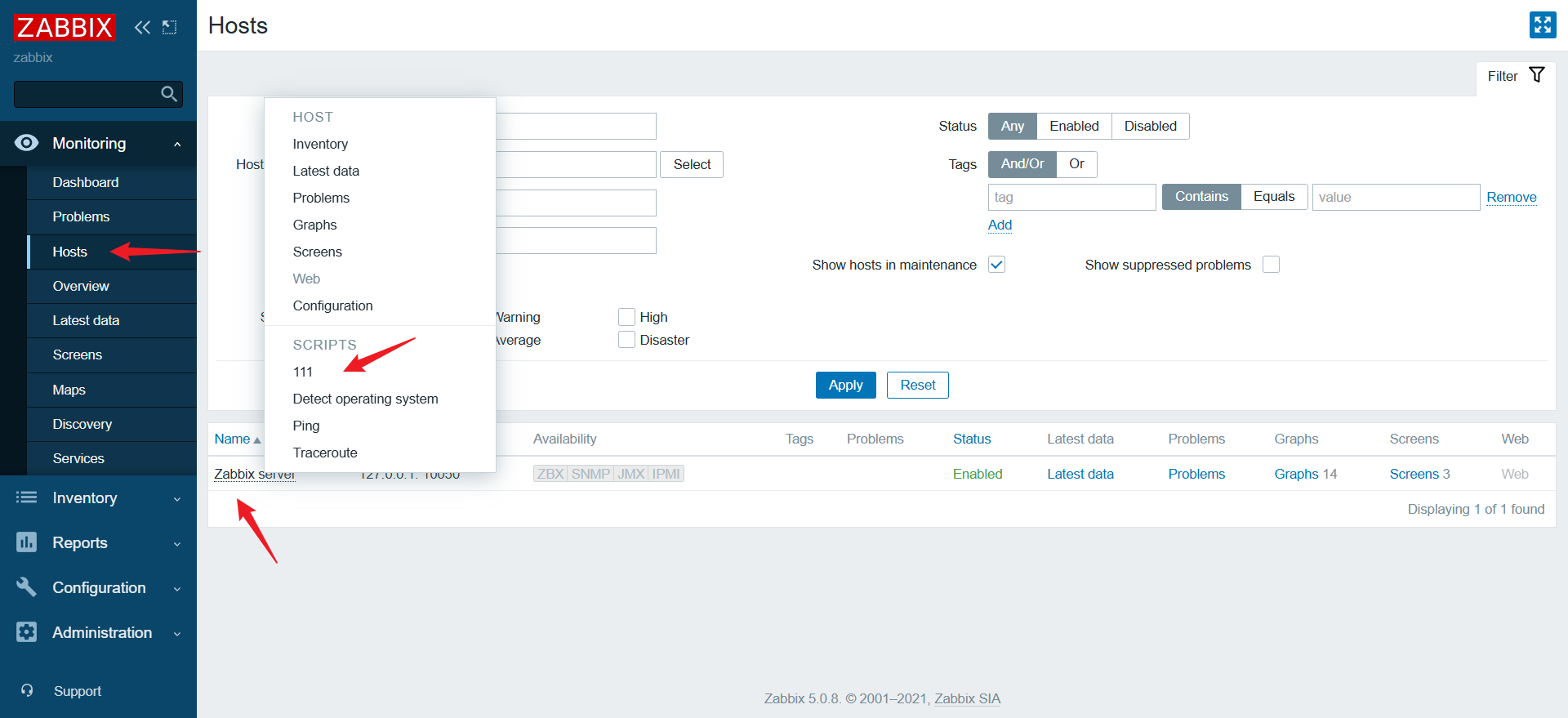Check the Disaster severity checkbox
This screenshot has width=1568, height=718.
click(x=626, y=340)
